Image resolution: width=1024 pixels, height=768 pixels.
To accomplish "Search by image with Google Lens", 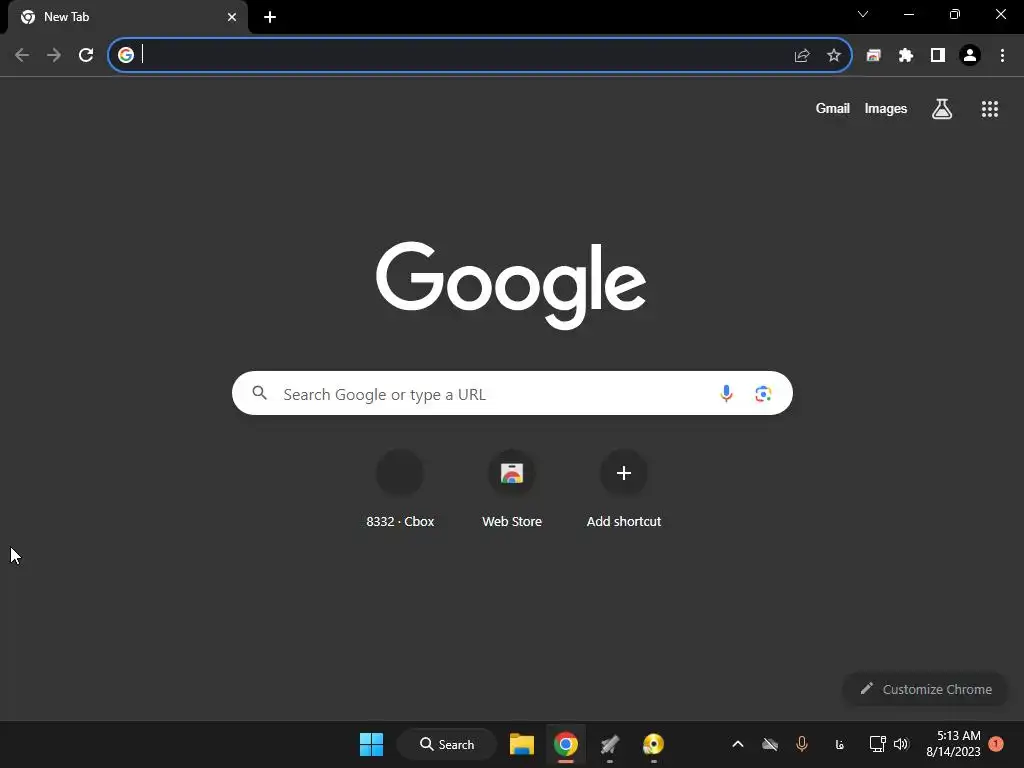I will point(763,394).
